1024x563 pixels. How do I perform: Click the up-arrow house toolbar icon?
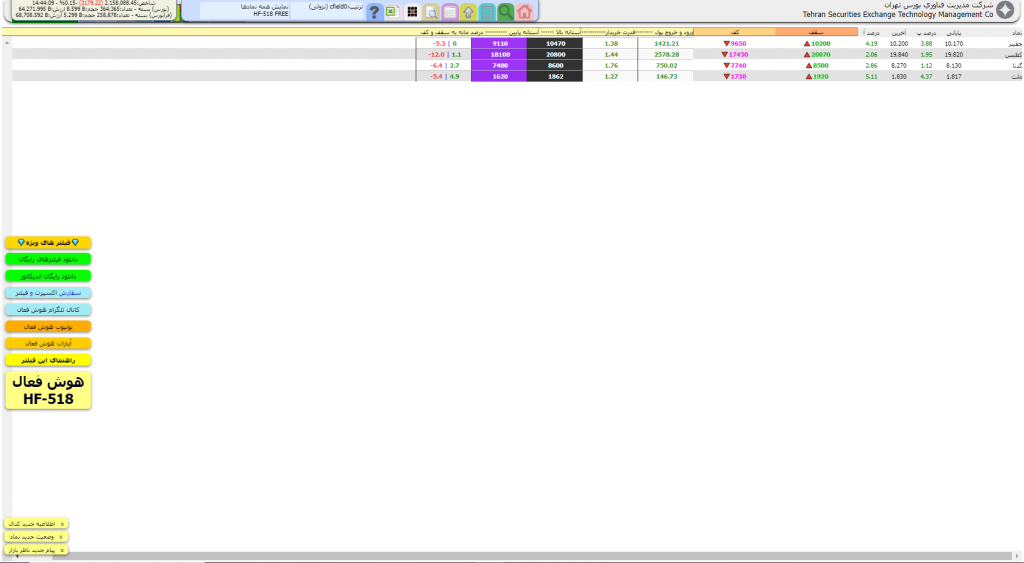pos(468,11)
